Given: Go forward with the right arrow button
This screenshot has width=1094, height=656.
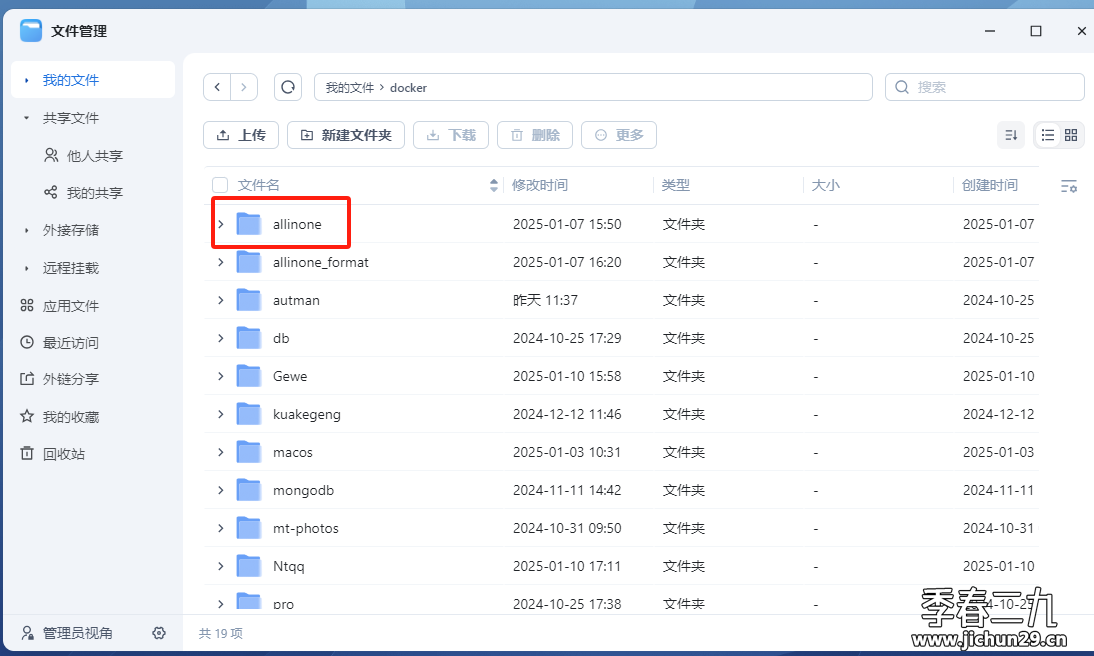Looking at the screenshot, I should (x=243, y=87).
